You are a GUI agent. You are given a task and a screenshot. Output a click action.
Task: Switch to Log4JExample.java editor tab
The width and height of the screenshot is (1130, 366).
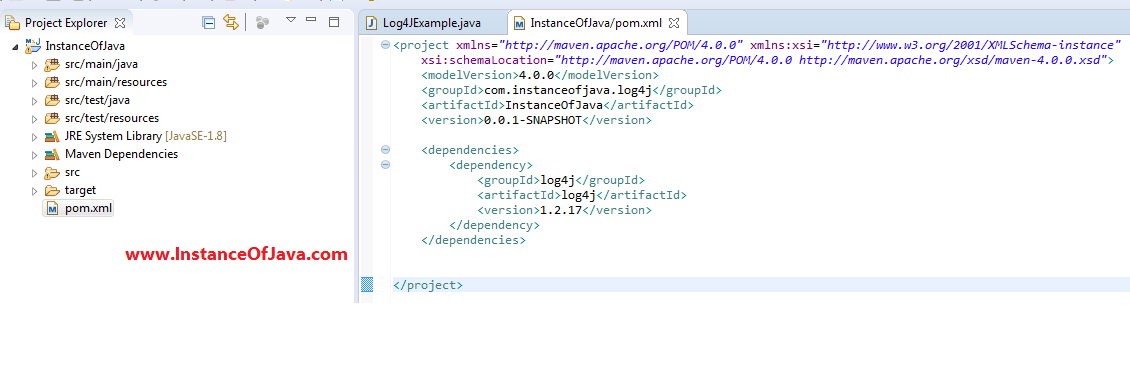tap(432, 23)
